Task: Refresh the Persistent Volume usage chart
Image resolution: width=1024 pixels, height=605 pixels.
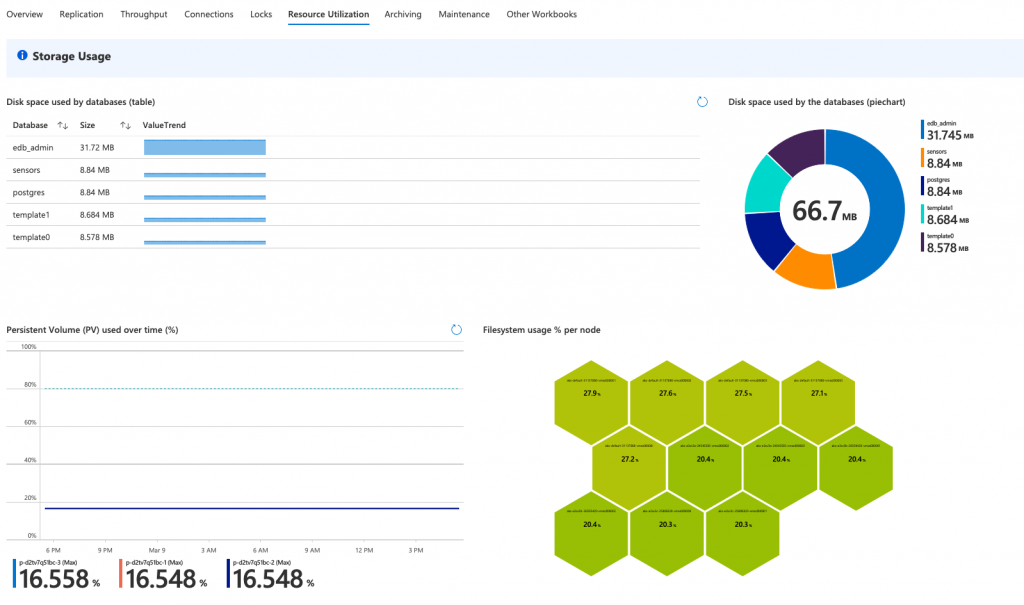Action: 457,329
